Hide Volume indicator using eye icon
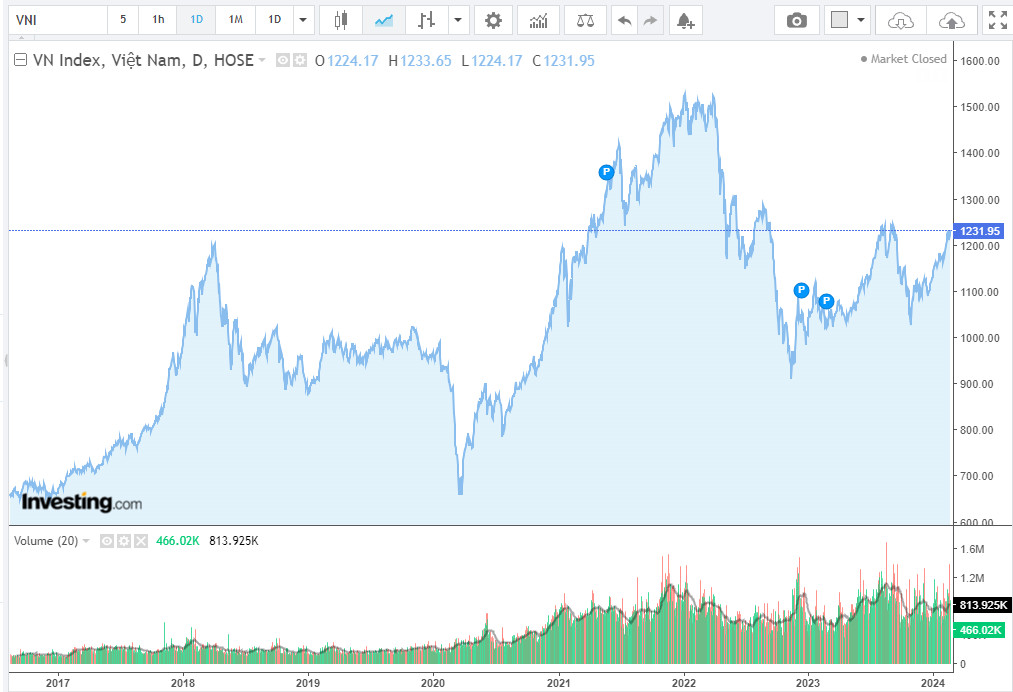Screen dimensions: 1013x692 [x=108, y=541]
